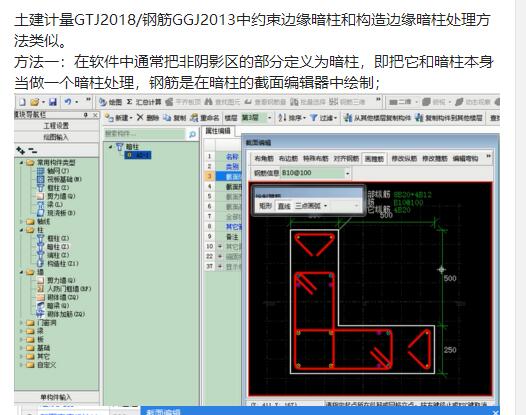Screen dimensions: 526x415
Task: Expand the 基础 folder
Action: pos(21,348)
